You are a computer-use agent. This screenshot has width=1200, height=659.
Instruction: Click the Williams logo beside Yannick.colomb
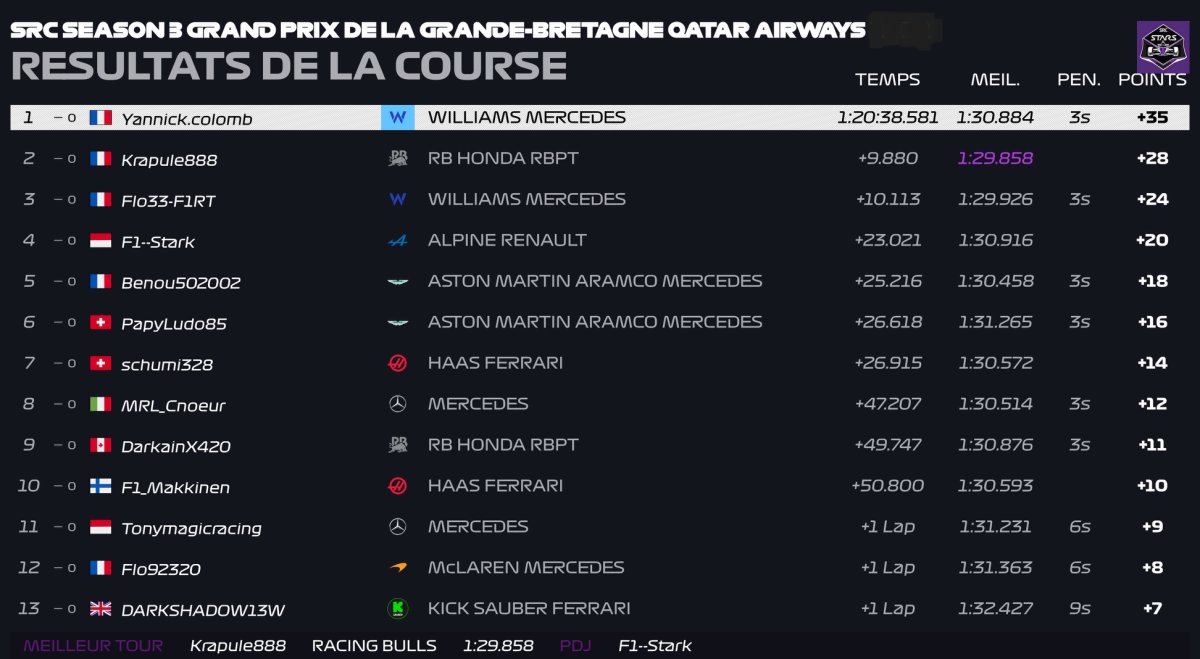pos(397,118)
